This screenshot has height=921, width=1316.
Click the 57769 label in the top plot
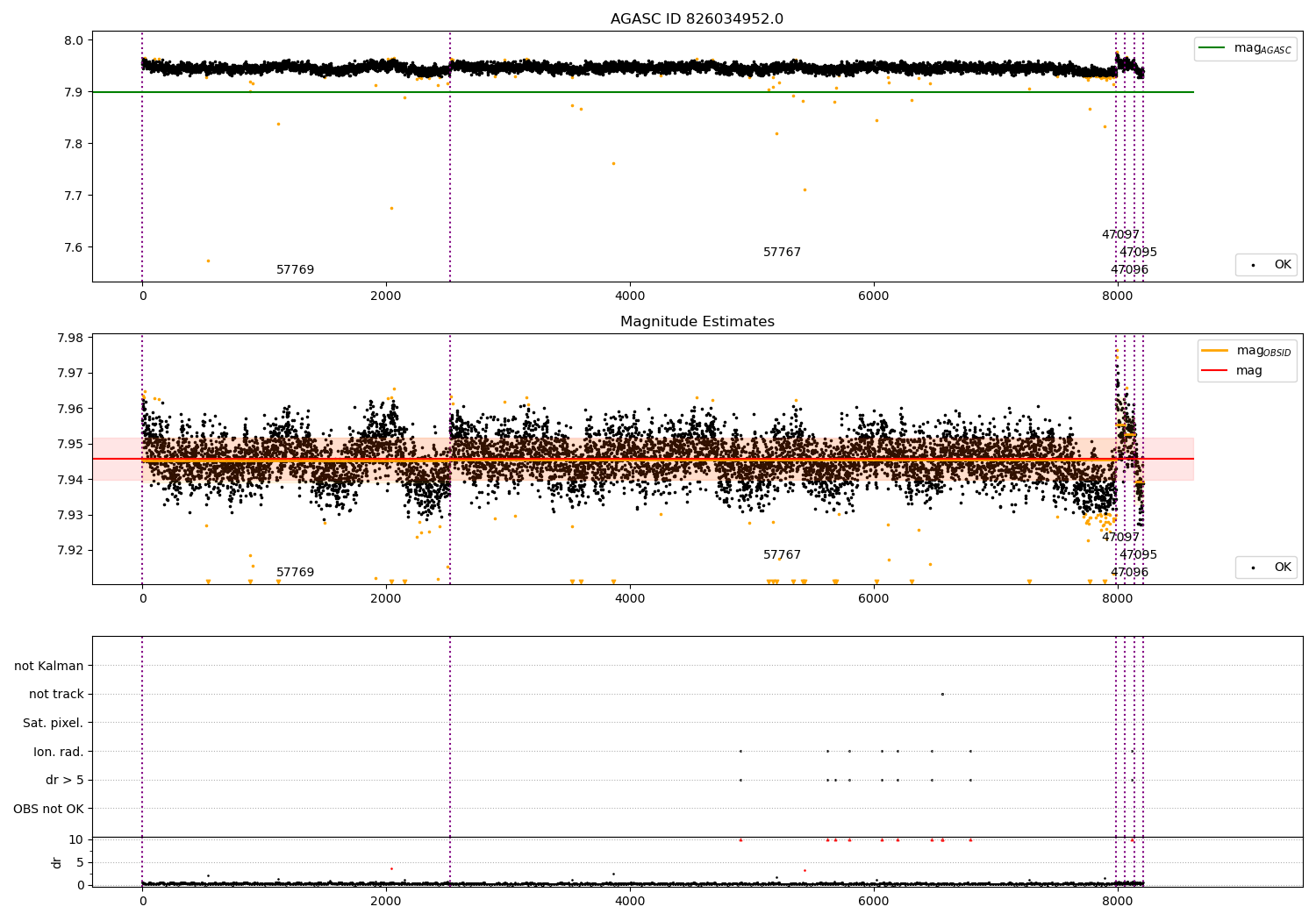295,270
